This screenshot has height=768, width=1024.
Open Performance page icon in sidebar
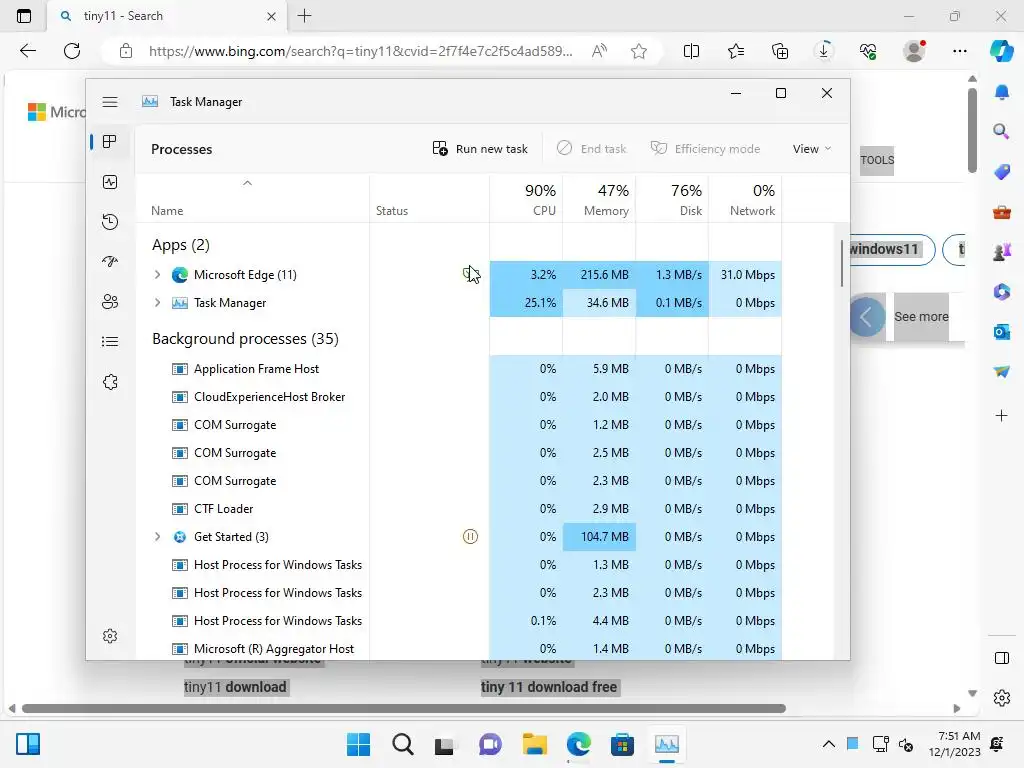coord(110,182)
